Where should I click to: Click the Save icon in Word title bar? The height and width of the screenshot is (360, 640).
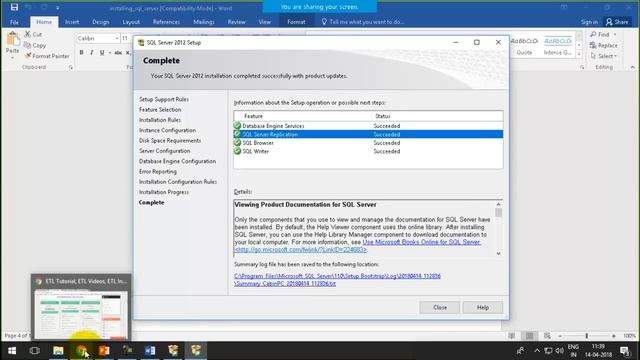coord(14,7)
